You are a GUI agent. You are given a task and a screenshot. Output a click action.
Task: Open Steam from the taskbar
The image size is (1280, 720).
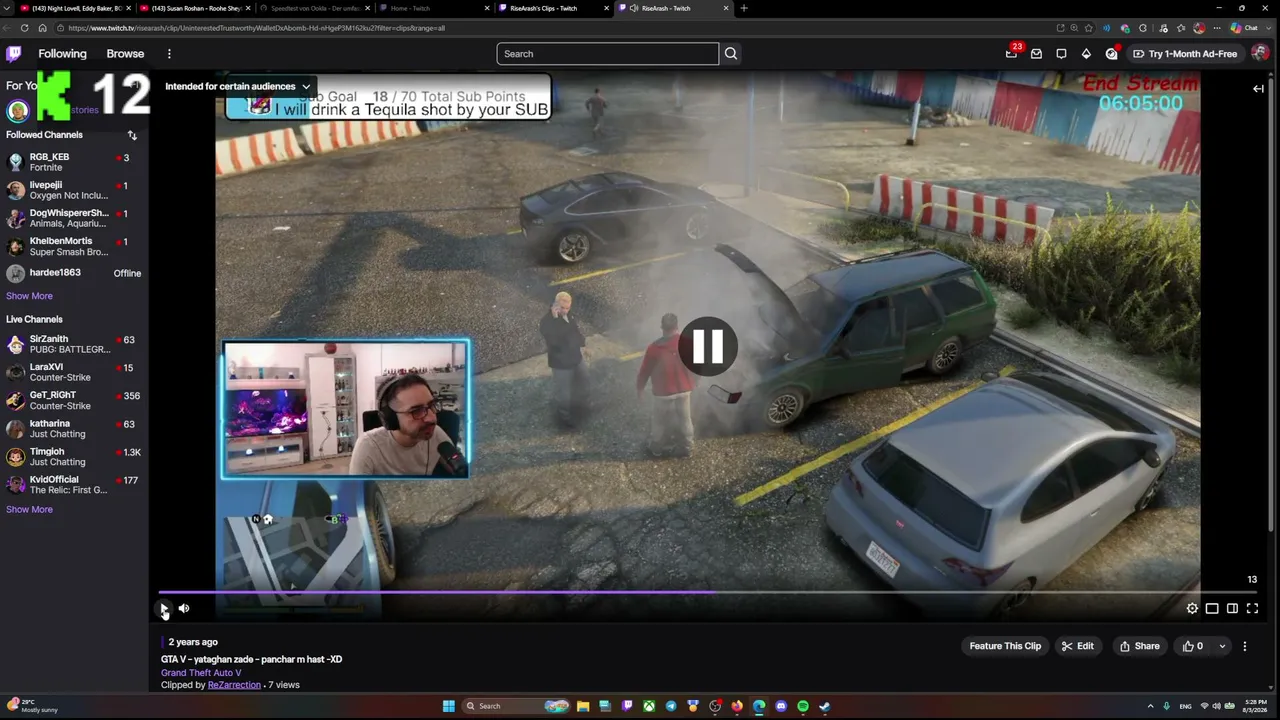click(825, 706)
